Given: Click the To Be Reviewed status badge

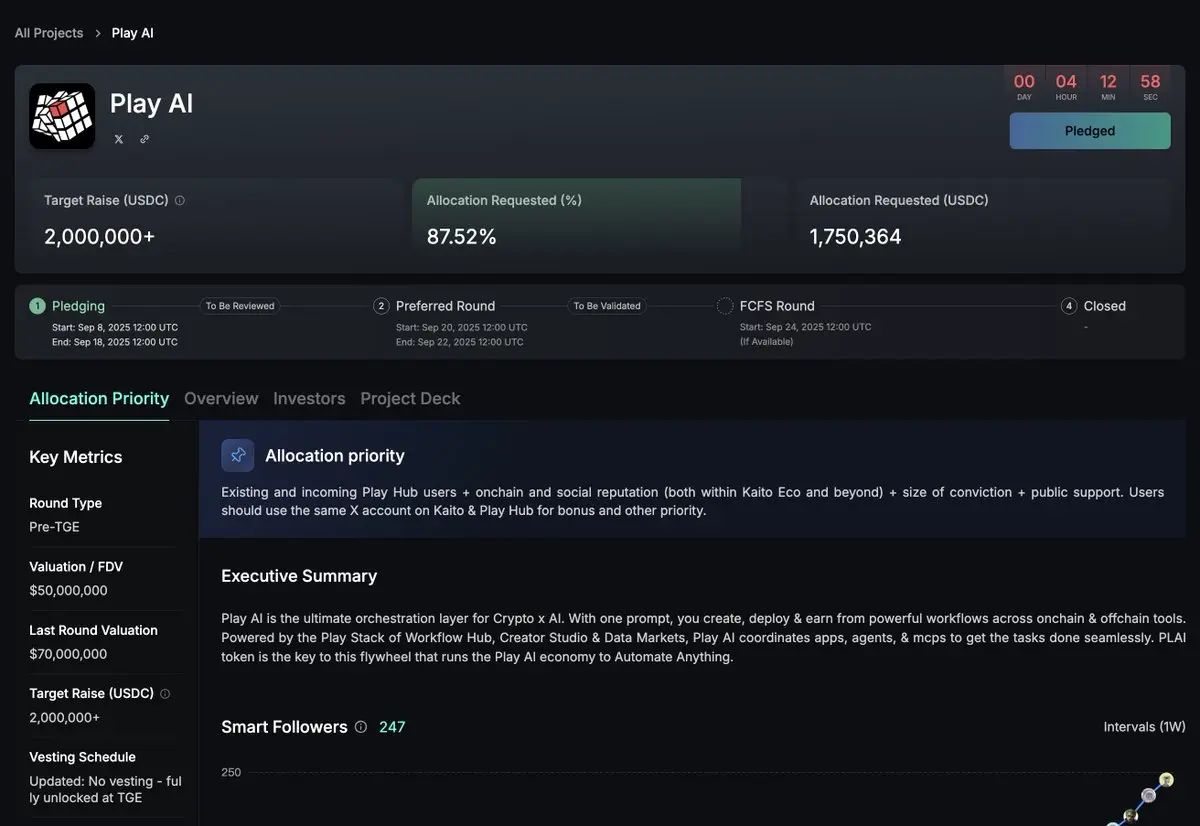Looking at the screenshot, I should (x=240, y=306).
